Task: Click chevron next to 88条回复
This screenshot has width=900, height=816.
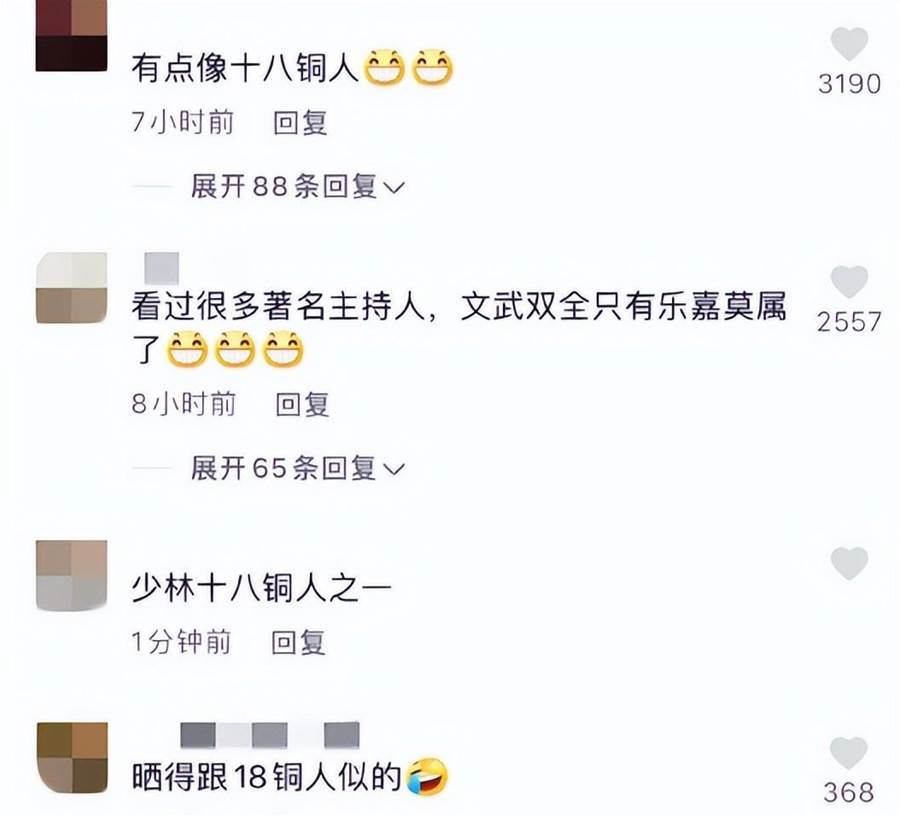Action: tap(394, 188)
